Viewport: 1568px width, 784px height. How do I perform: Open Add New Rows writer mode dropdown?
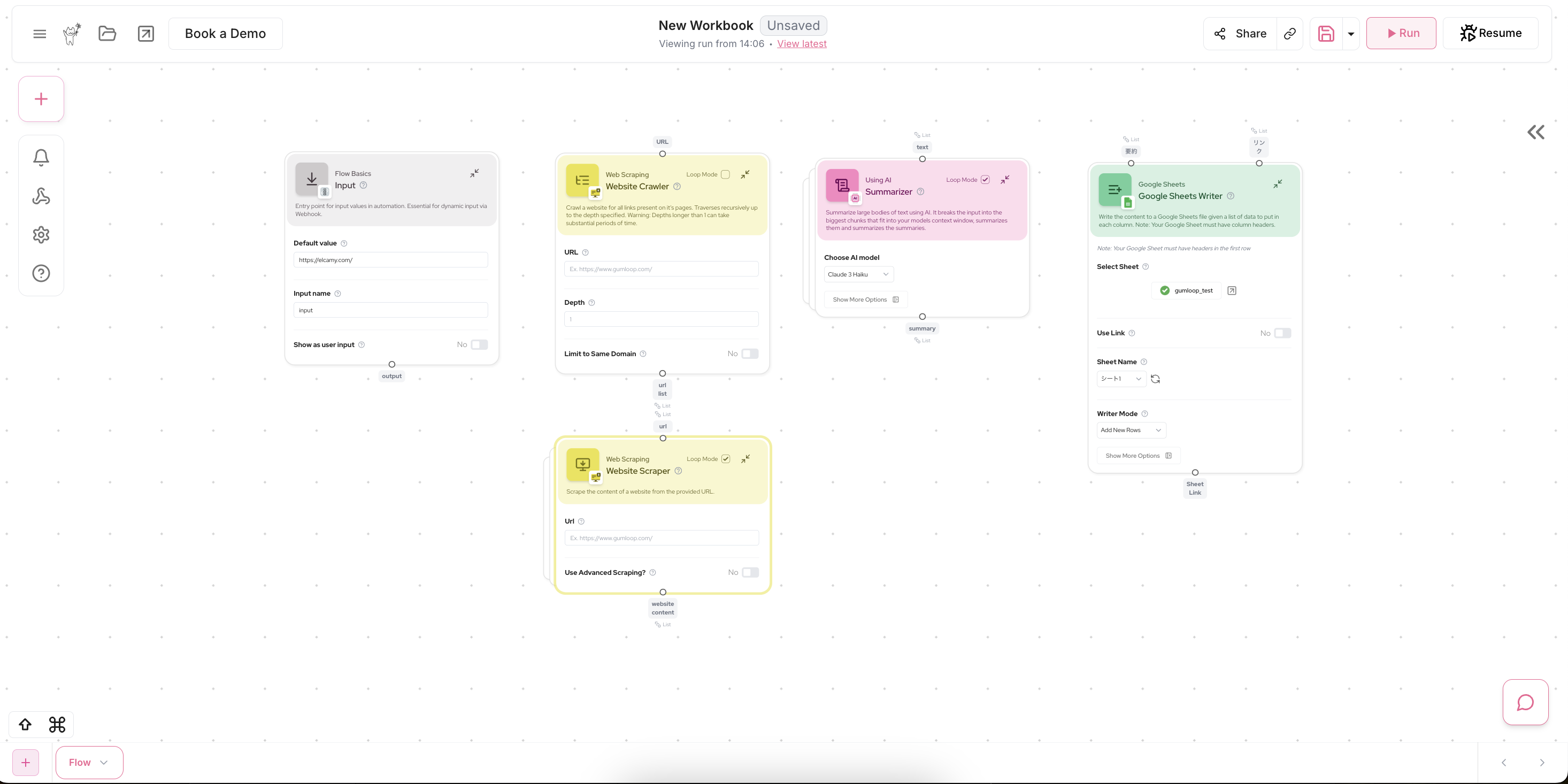[x=1131, y=431]
